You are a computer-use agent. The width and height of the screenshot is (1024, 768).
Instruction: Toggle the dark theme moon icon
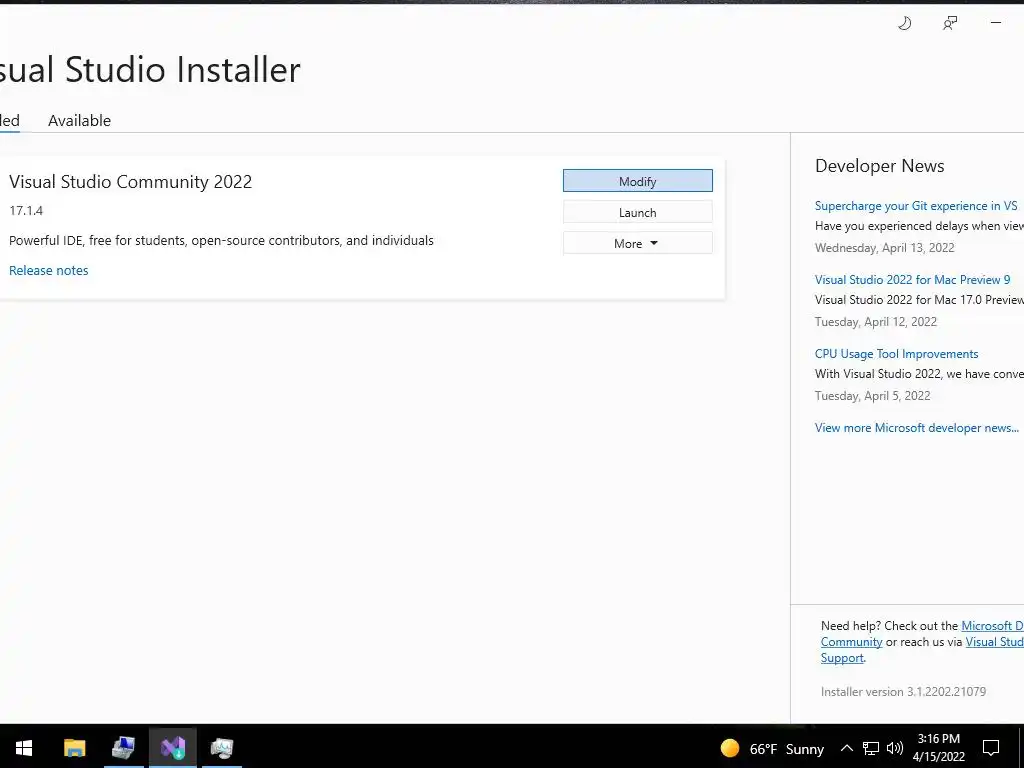coord(904,24)
